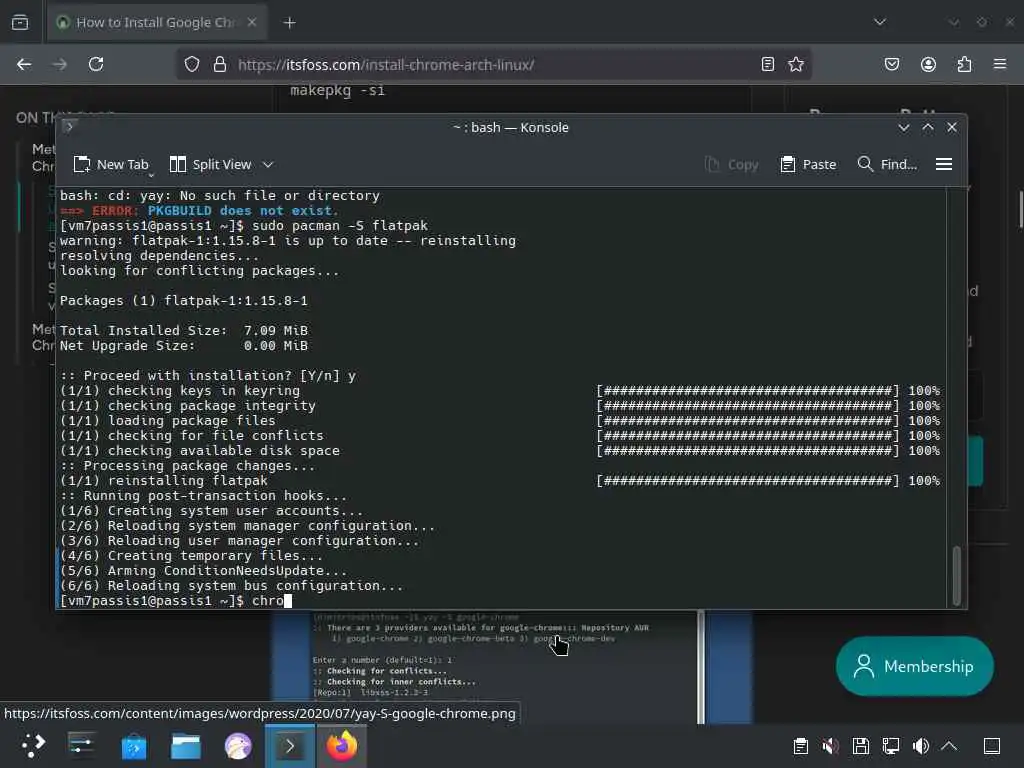1024x768 pixels.
Task: Expand Split View dropdown chevron
Action: 268,165
